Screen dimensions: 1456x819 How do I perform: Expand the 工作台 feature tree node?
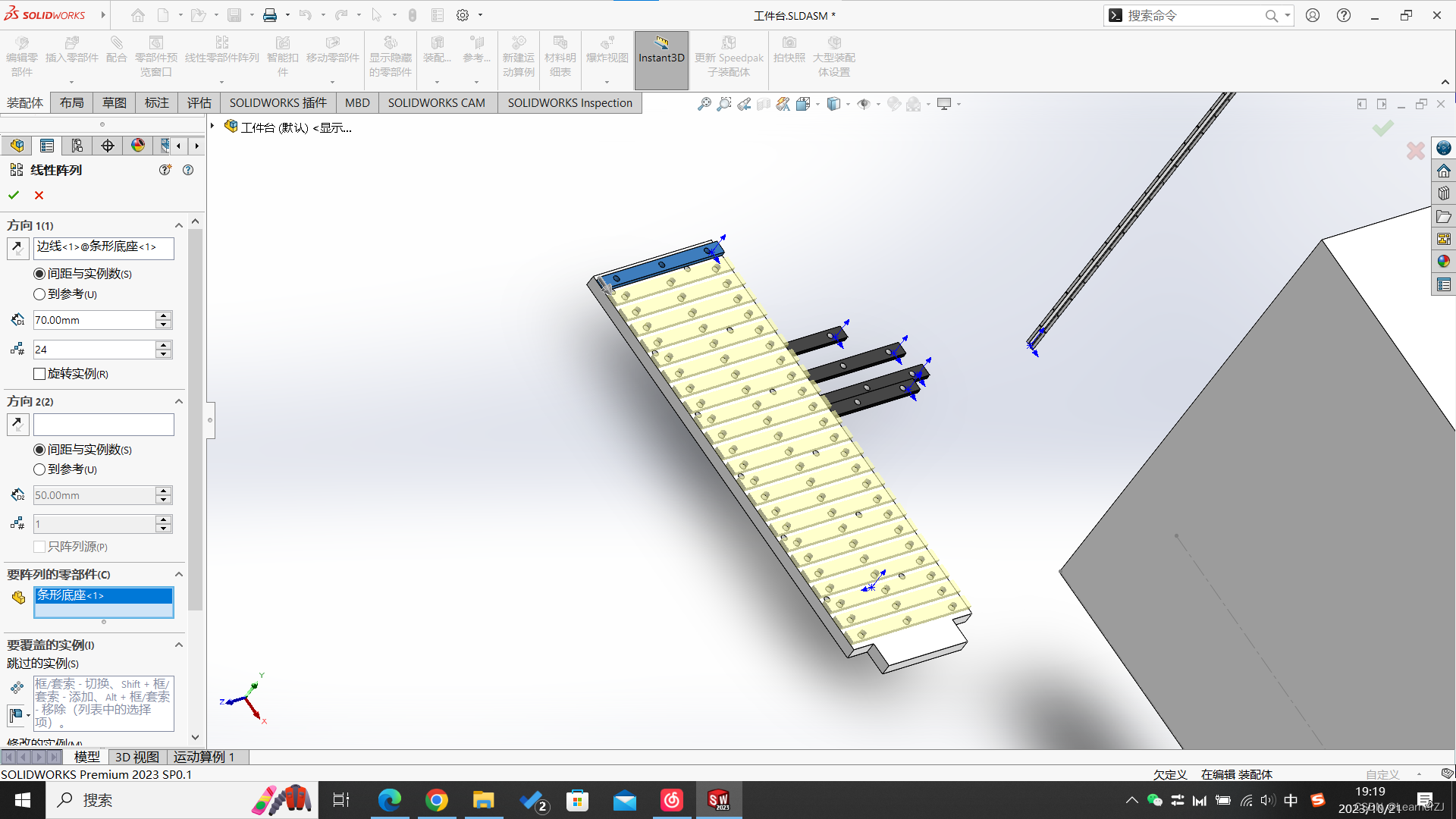[213, 127]
